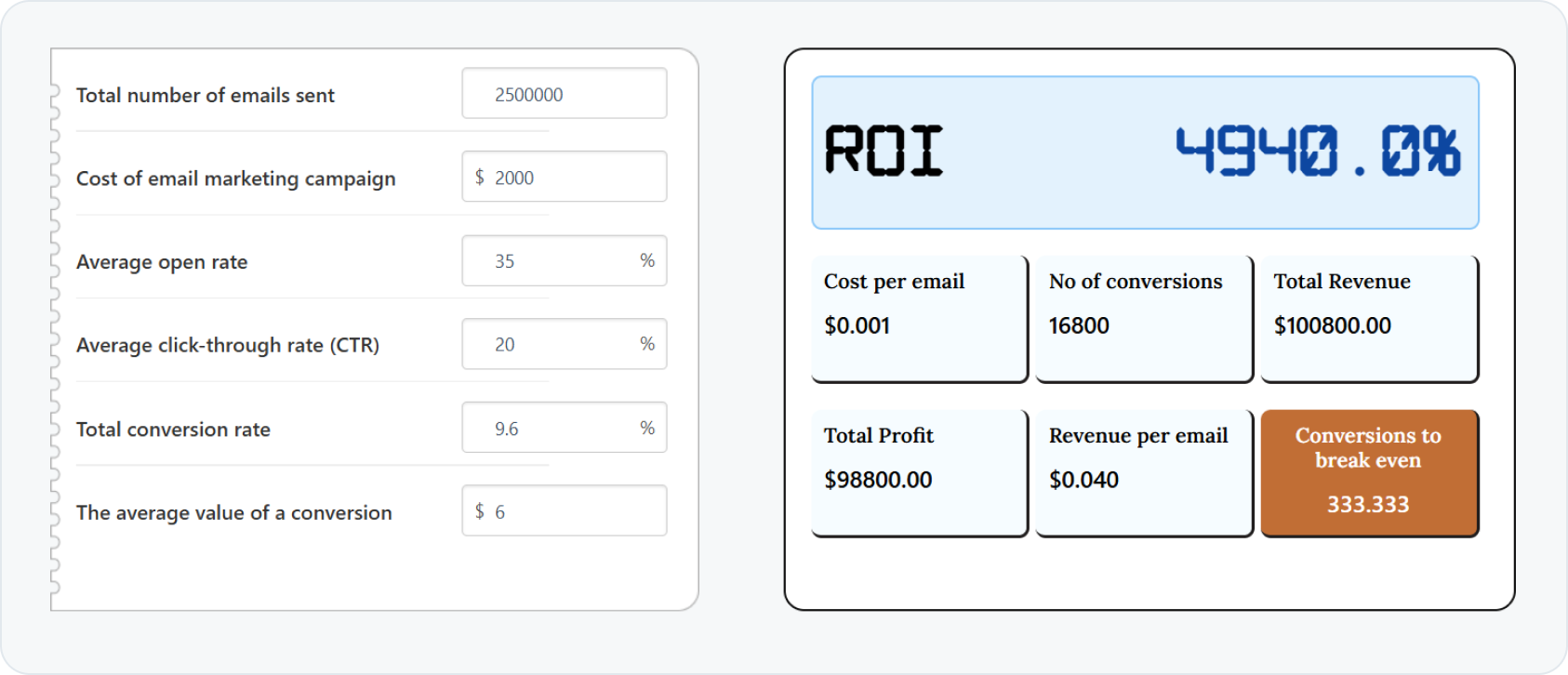
Task: Click the click-through rate (CTR) input
Action: [558, 345]
